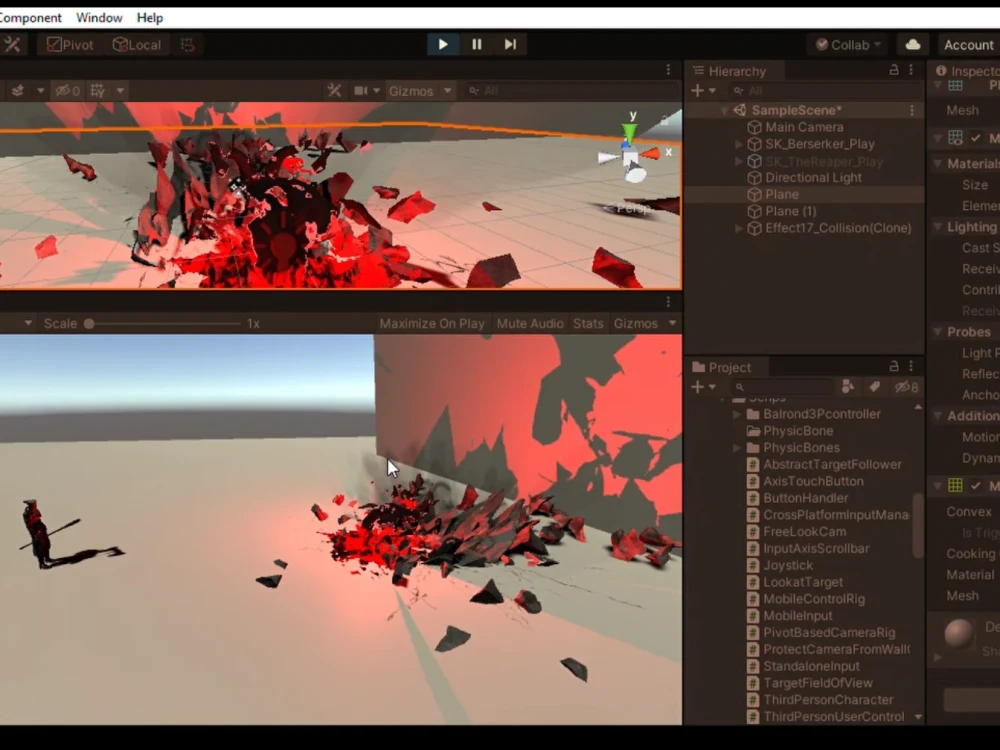Expand Balrond3Pcontroller folder

click(737, 414)
